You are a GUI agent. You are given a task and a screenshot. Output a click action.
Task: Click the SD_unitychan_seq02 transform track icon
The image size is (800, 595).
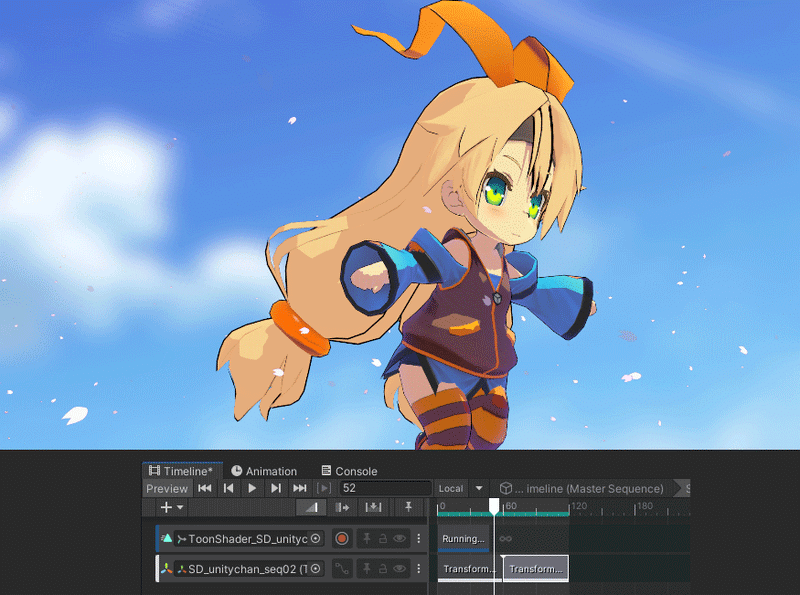(x=166, y=568)
